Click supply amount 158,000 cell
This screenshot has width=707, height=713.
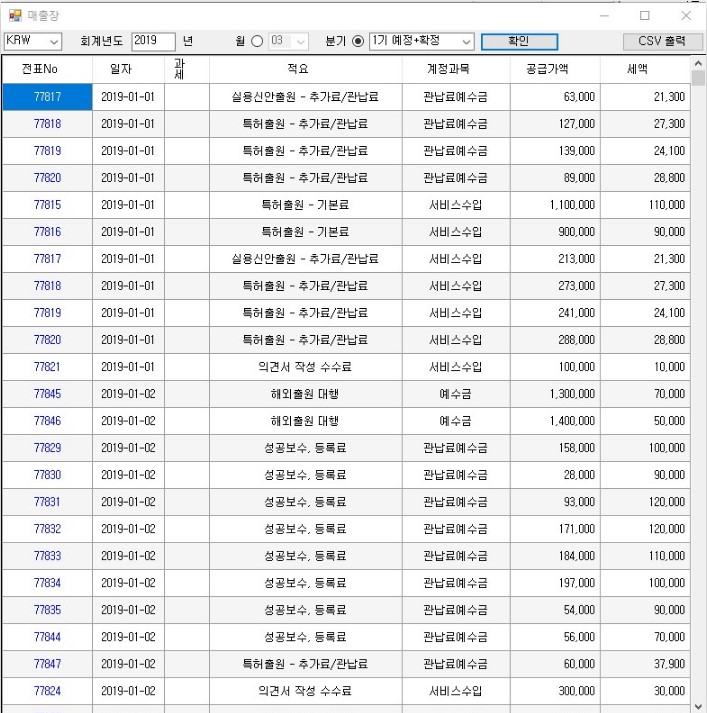(x=555, y=448)
